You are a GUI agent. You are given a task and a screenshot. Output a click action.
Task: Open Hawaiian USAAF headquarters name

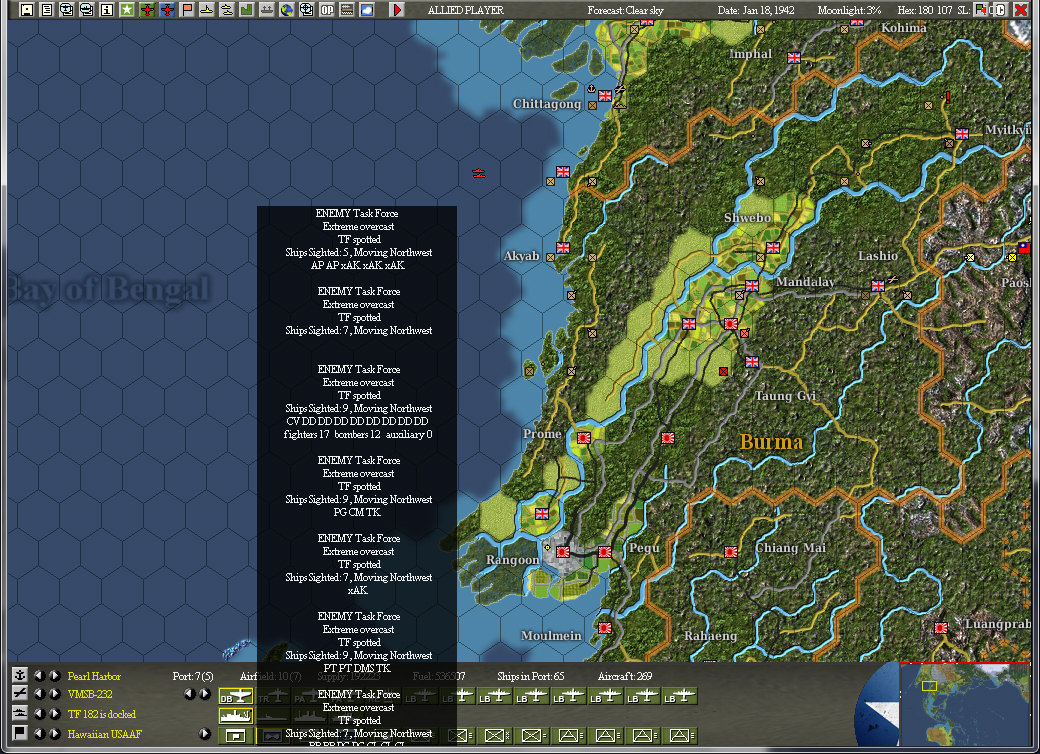tap(104, 734)
